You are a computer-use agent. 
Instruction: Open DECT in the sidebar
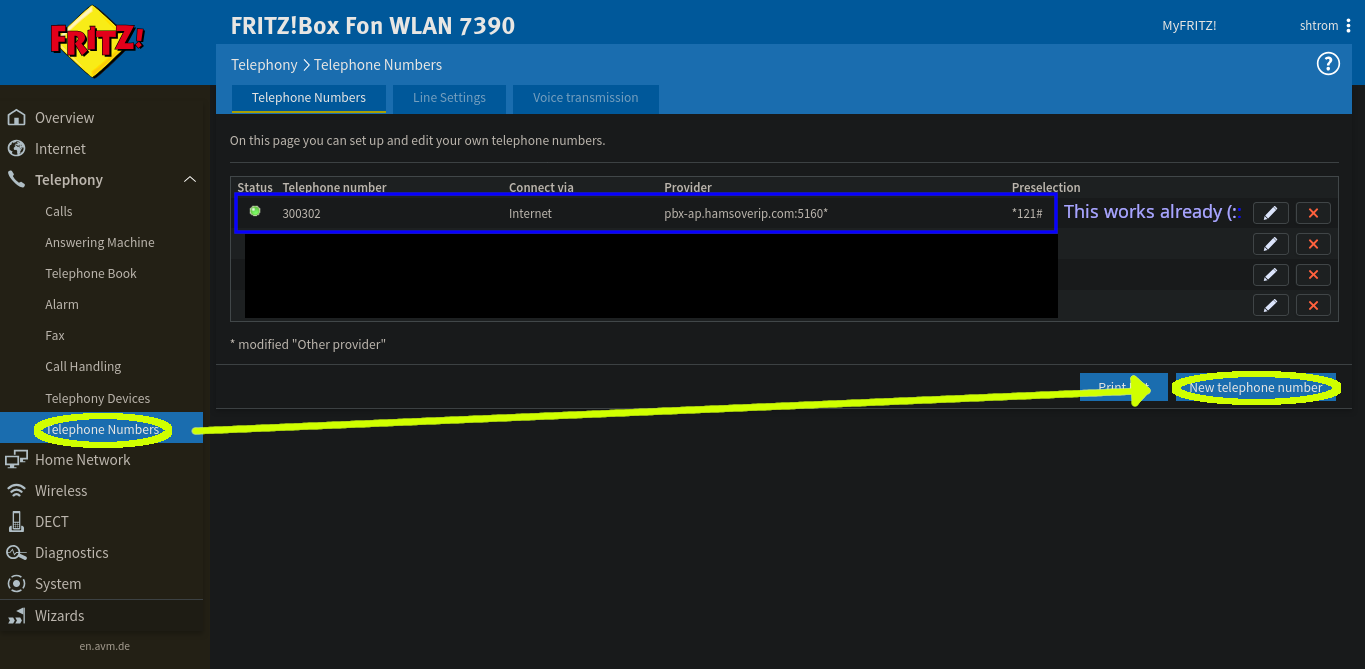[x=52, y=522]
